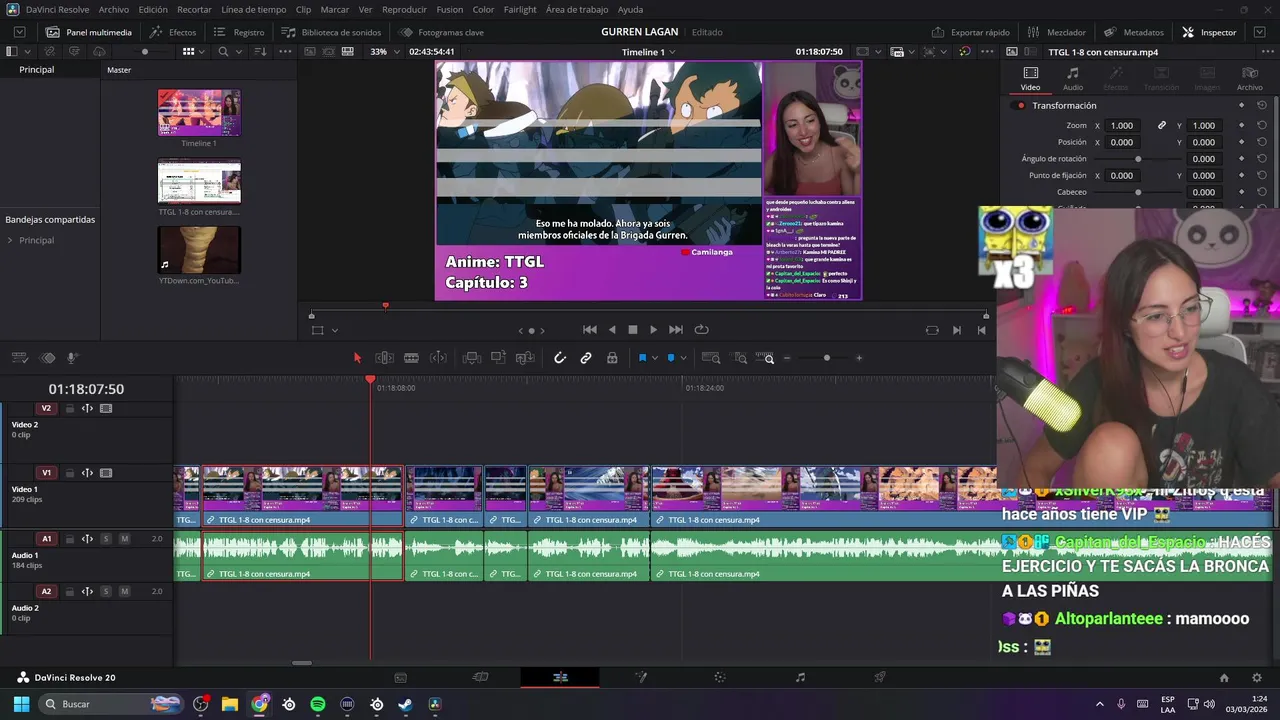1280x720 pixels.
Task: Click the Zoom X value field
Action: coord(1123,126)
